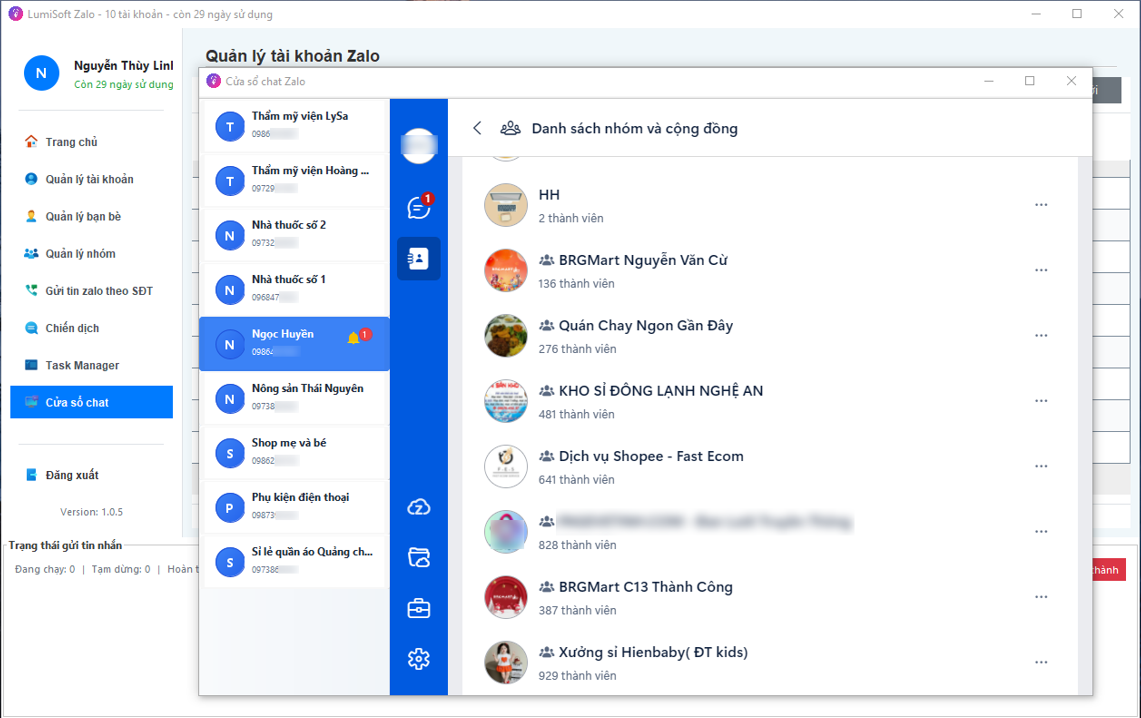
Task: Close the Cửa sổ chat Zalo window
Action: [1071, 81]
